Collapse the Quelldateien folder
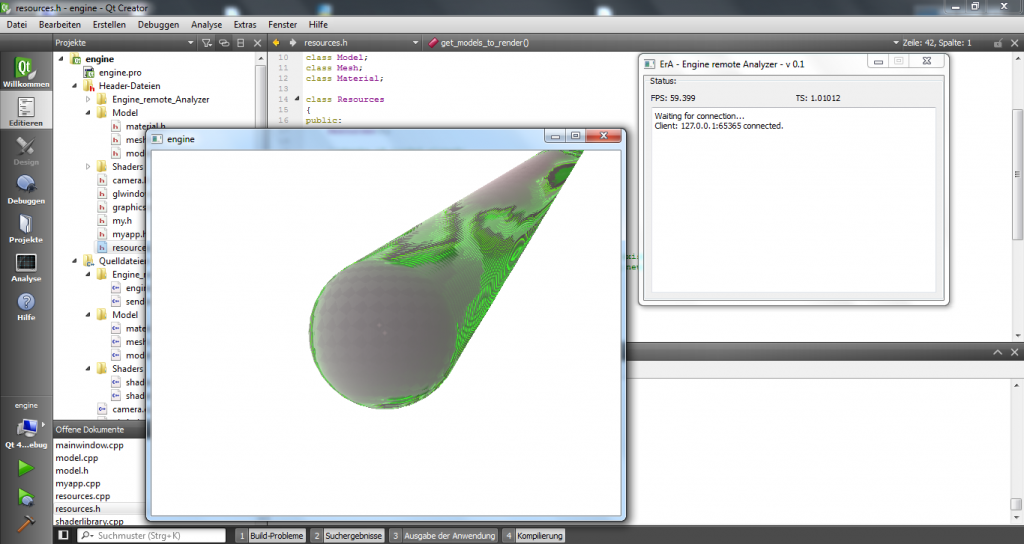Image resolution: width=1024 pixels, height=544 pixels. [x=74, y=261]
